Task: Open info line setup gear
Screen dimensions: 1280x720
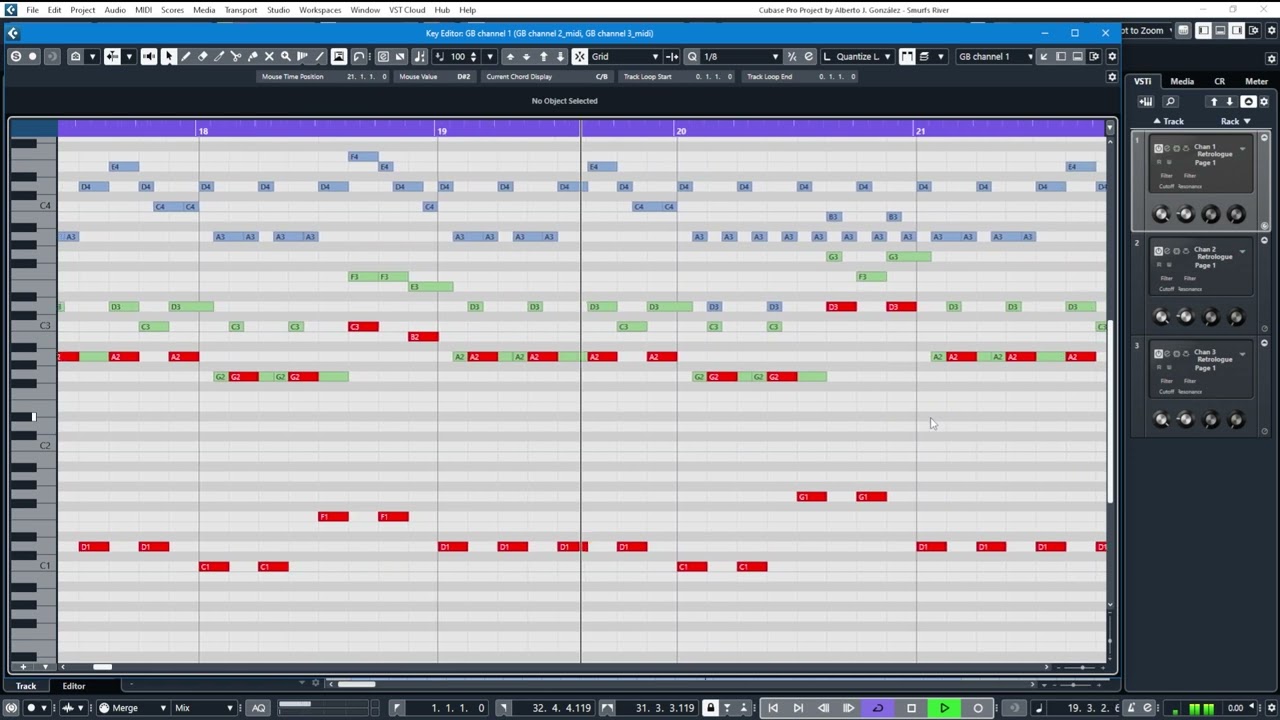Action: coord(1112,77)
